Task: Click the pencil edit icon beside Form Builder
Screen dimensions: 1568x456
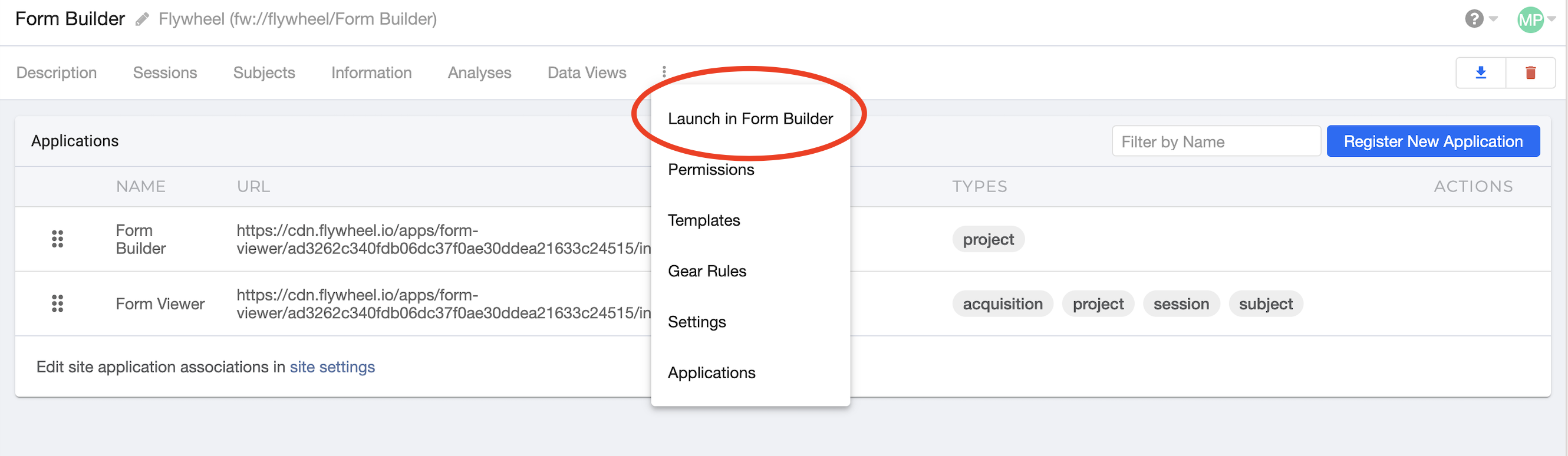Action: tap(142, 20)
